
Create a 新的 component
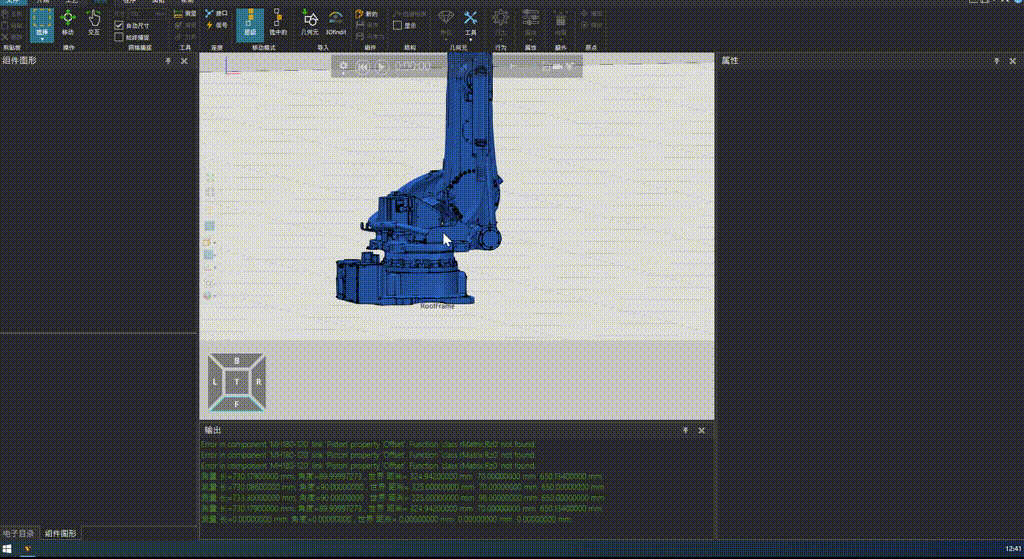(366, 14)
